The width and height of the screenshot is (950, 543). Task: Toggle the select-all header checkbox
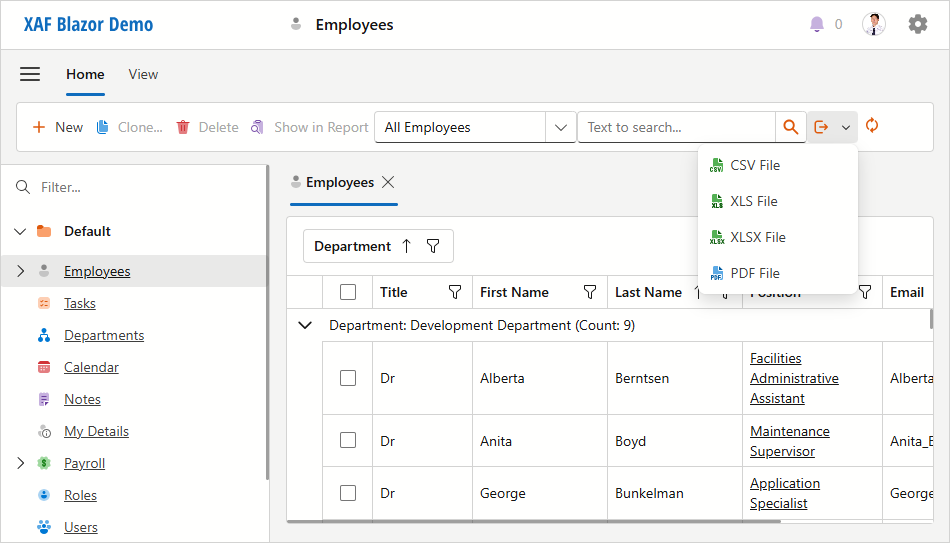coord(348,292)
